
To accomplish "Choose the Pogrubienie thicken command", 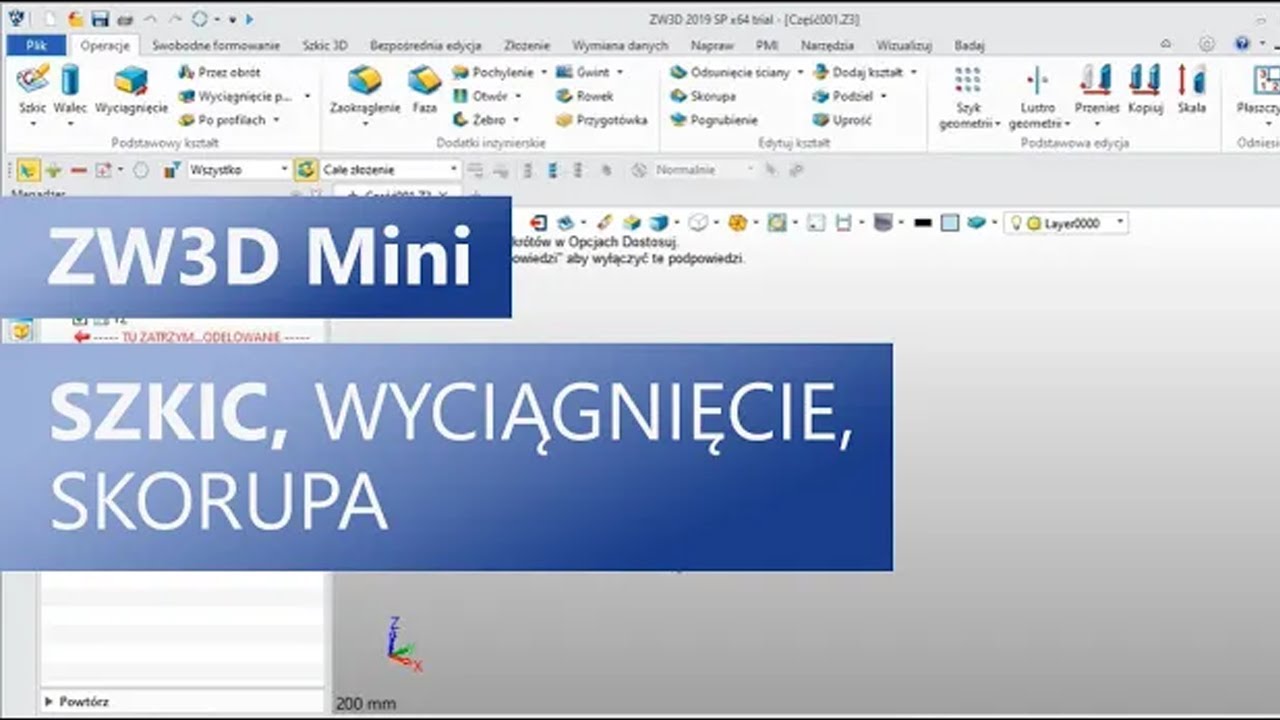I will (714, 120).
